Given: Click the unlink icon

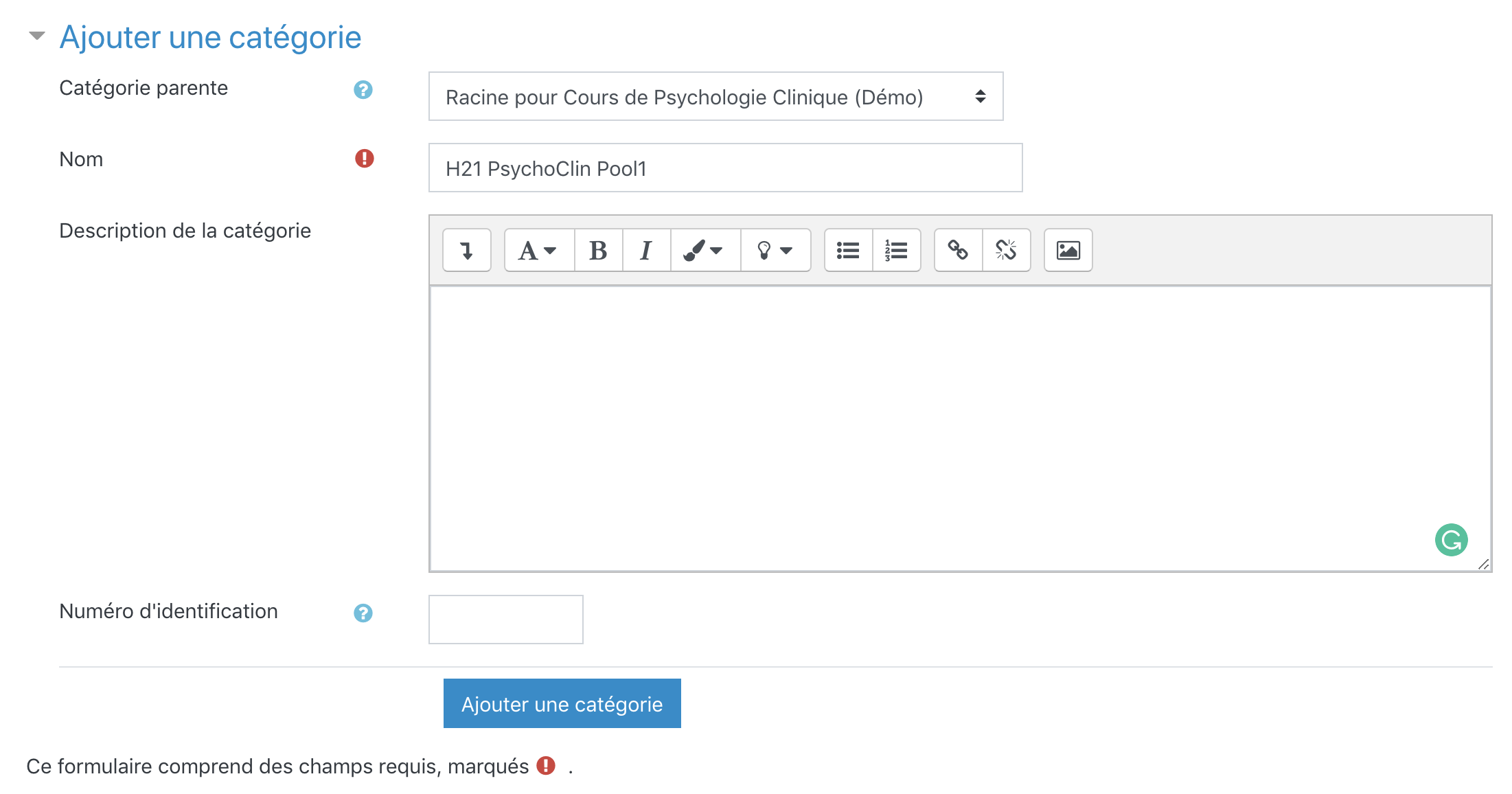Looking at the screenshot, I should click(1006, 251).
